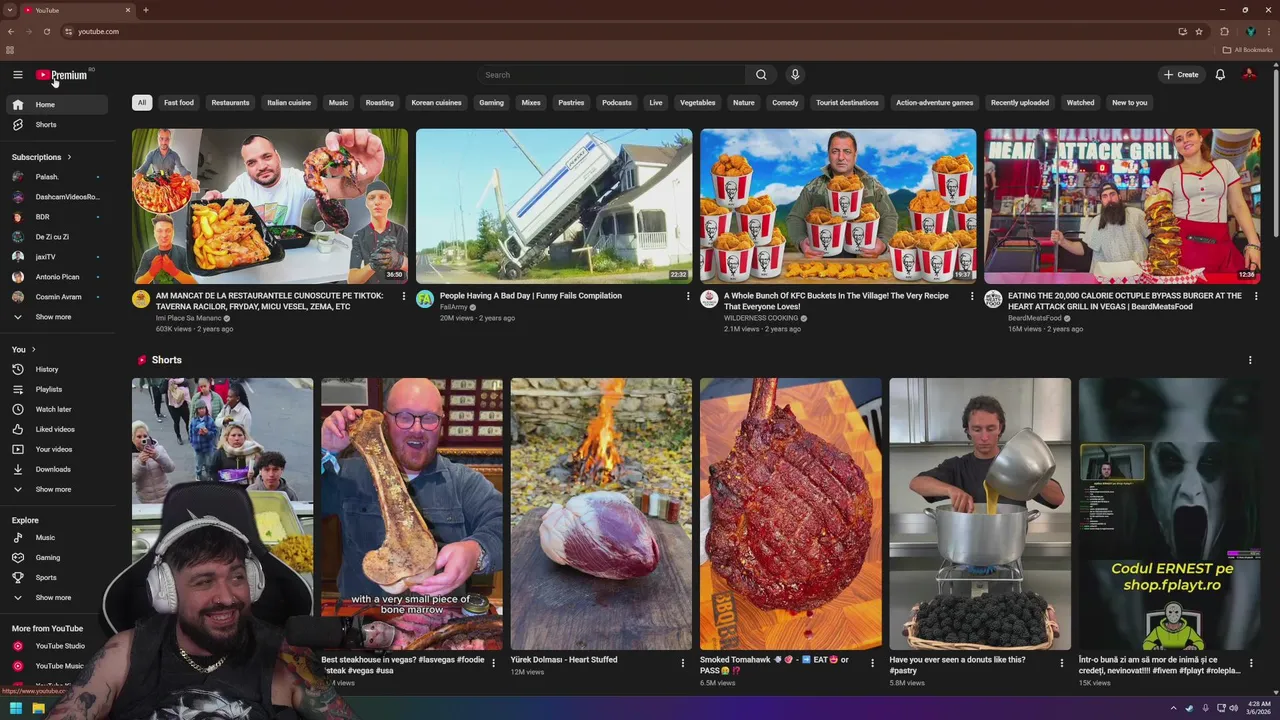This screenshot has height=720, width=1280.
Task: Click into the Search field
Action: coord(611,75)
